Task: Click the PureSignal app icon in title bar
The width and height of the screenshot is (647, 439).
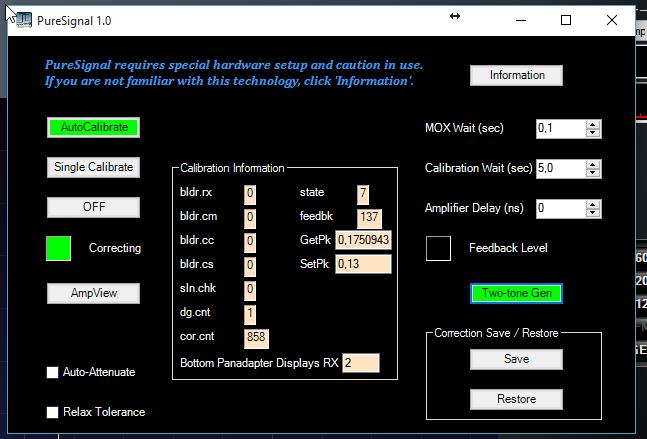Action: (23, 19)
